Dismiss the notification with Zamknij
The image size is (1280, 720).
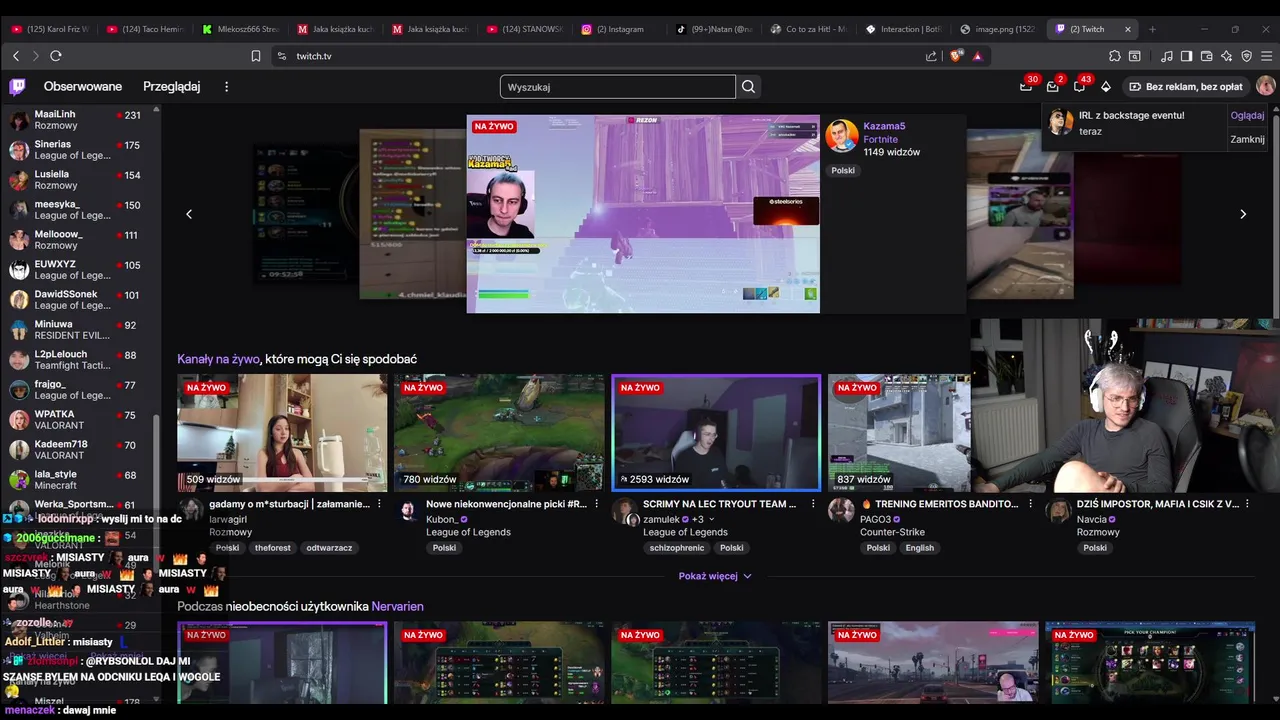(x=1247, y=139)
